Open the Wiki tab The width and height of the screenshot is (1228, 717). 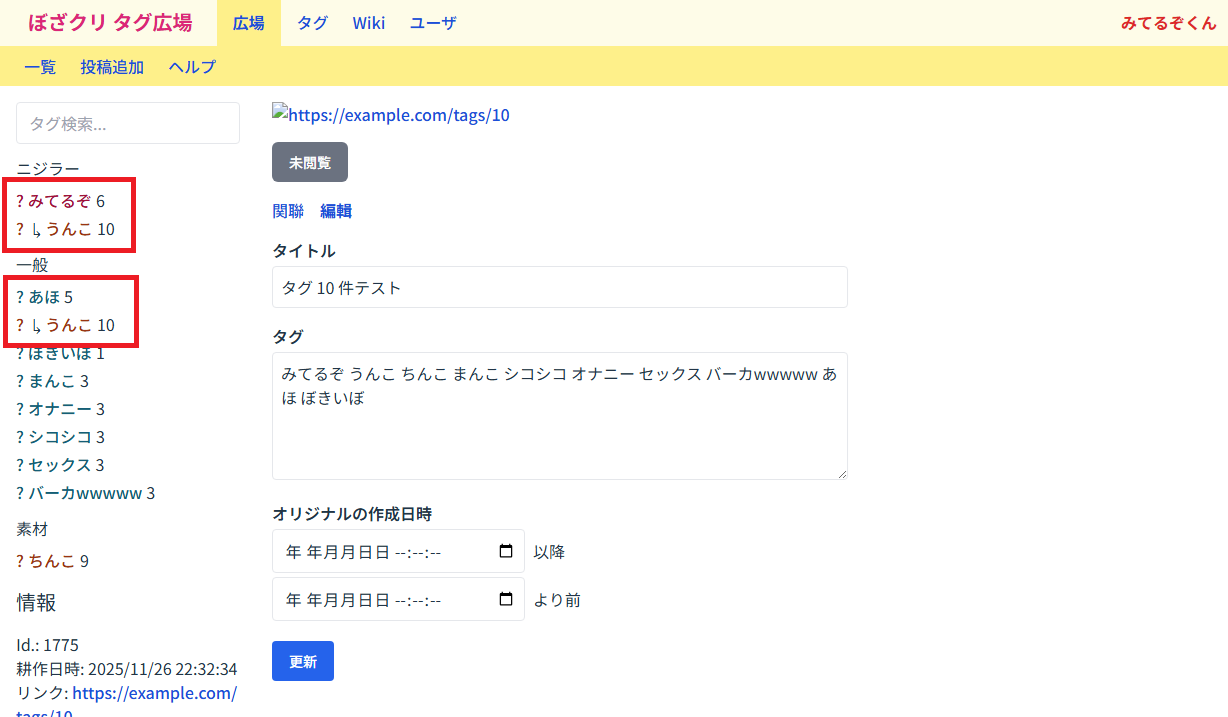[x=368, y=23]
